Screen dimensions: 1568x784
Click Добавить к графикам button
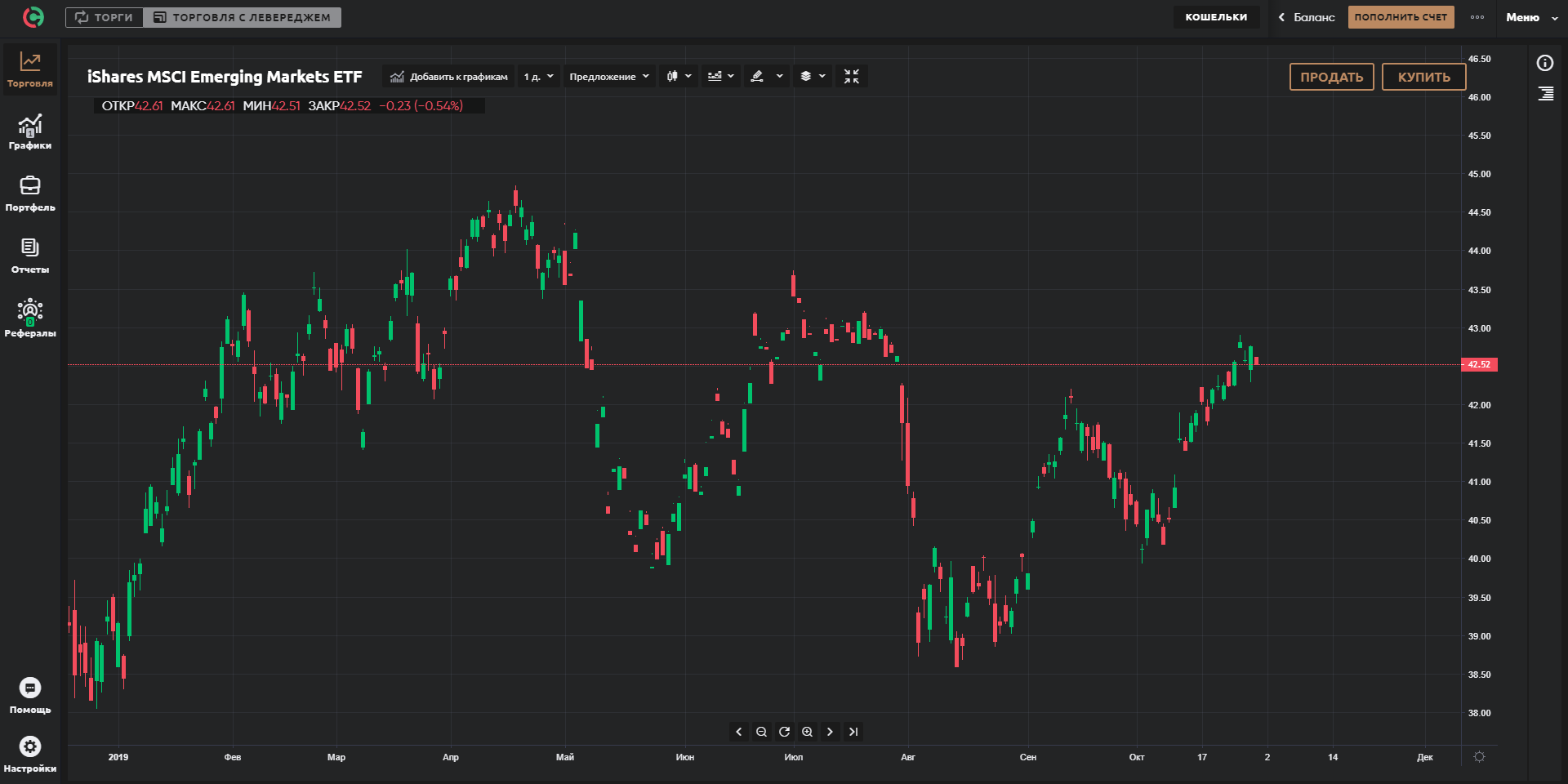coord(448,76)
